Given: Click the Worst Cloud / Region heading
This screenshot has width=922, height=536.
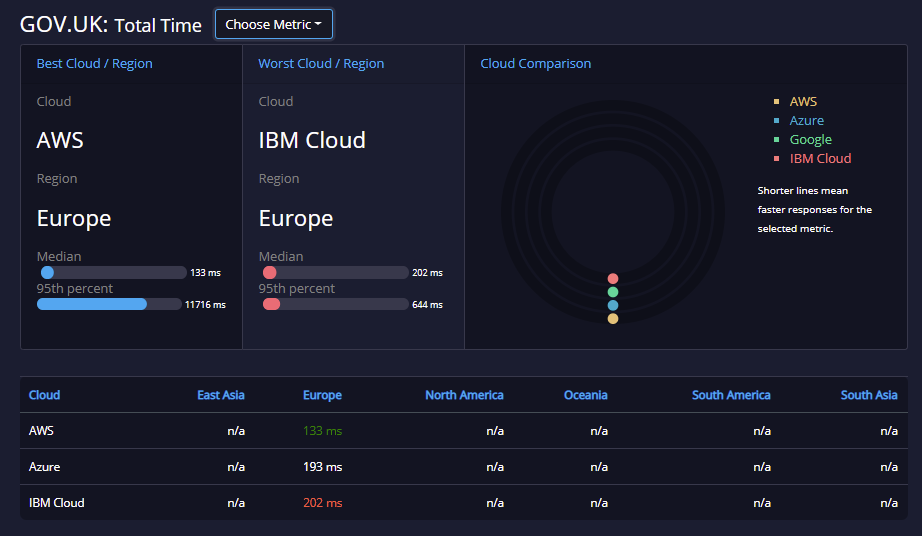Looking at the screenshot, I should coord(321,63).
